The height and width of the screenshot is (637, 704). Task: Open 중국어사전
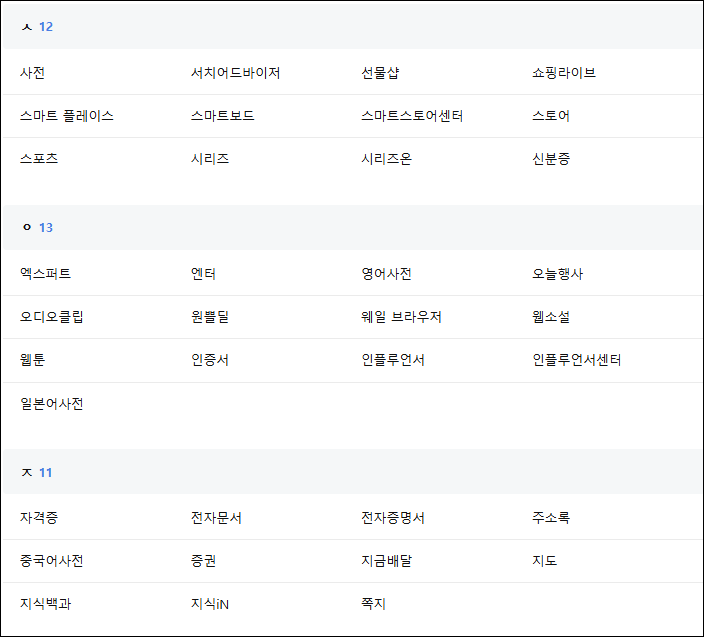click(x=52, y=561)
